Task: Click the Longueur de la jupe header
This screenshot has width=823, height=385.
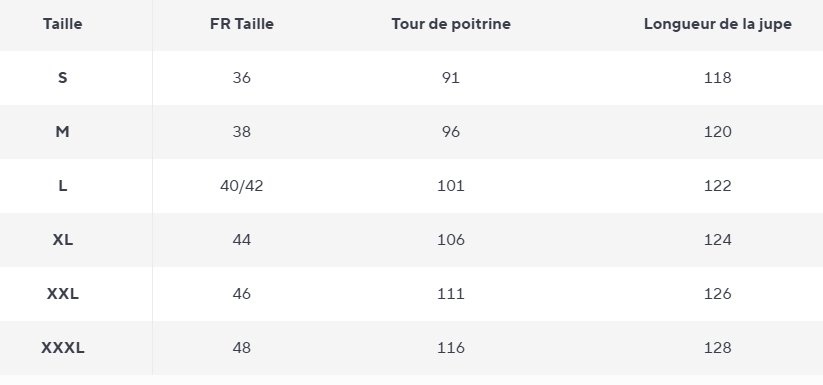Action: click(x=718, y=24)
